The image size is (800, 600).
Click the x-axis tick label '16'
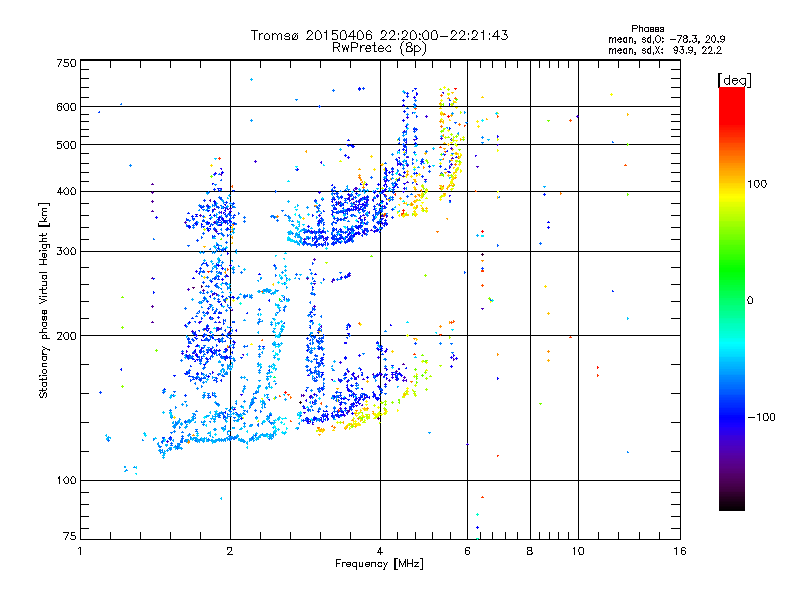[x=680, y=551]
